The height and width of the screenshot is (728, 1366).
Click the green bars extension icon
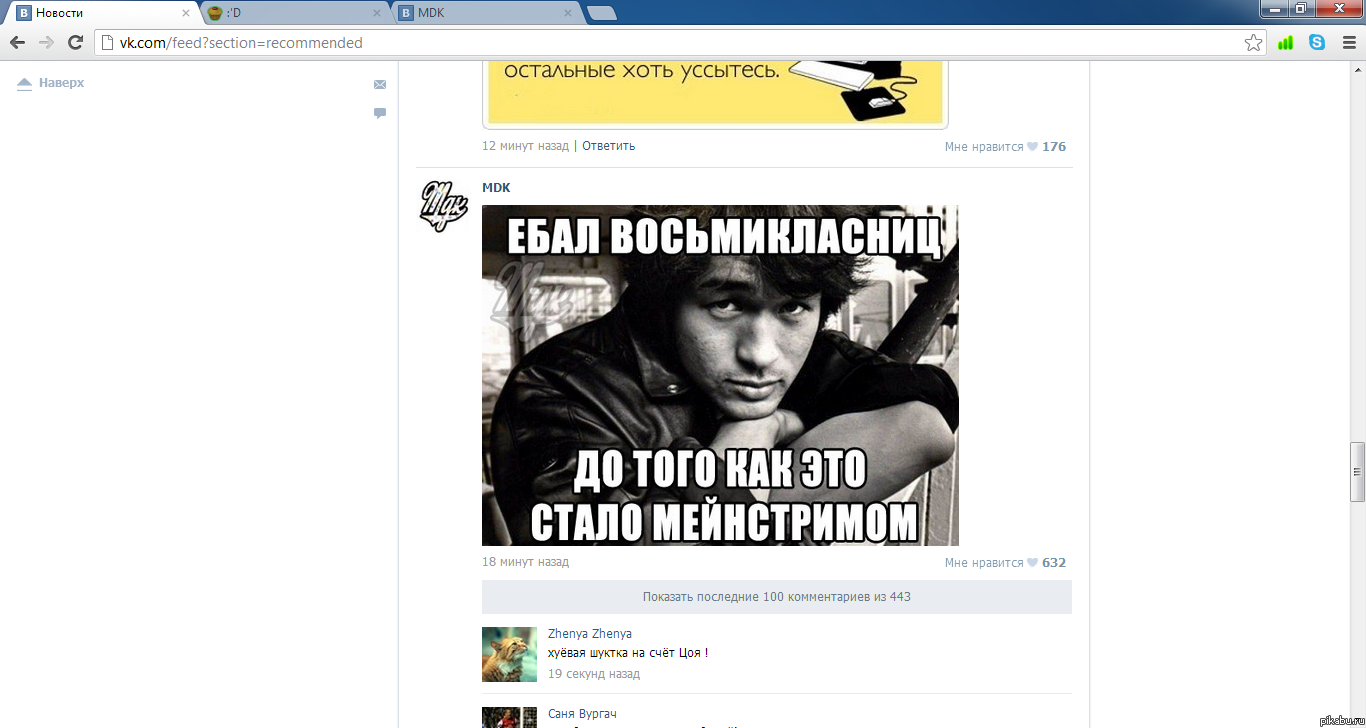point(1286,43)
